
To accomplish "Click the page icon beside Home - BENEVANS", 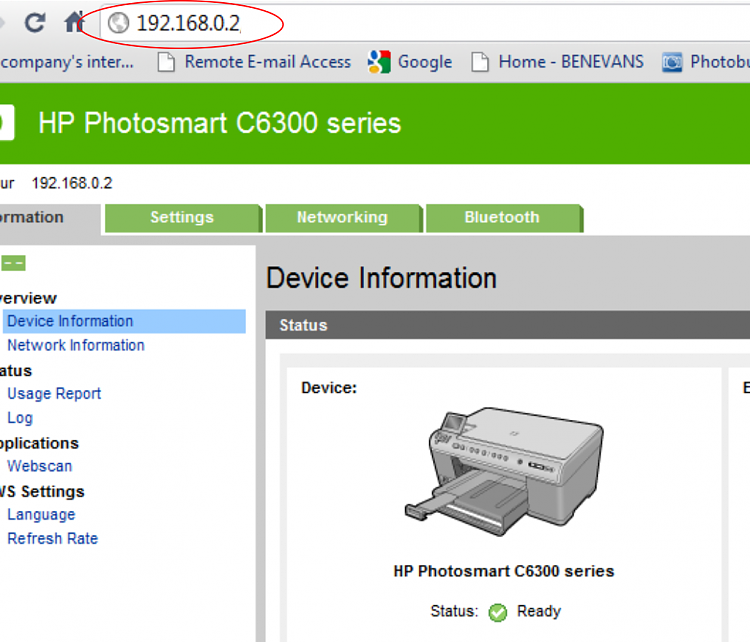I will pos(480,62).
